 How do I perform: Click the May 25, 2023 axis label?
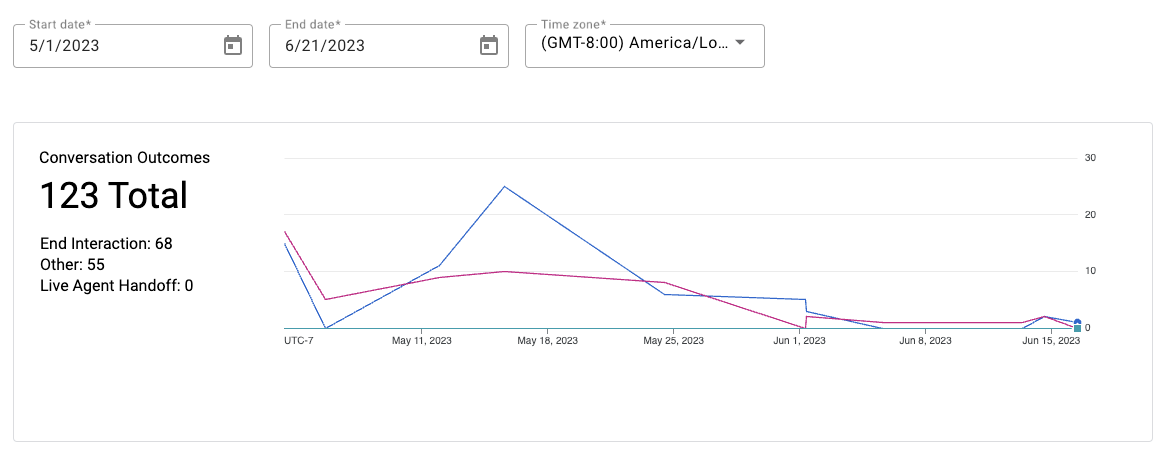pyautogui.click(x=673, y=341)
